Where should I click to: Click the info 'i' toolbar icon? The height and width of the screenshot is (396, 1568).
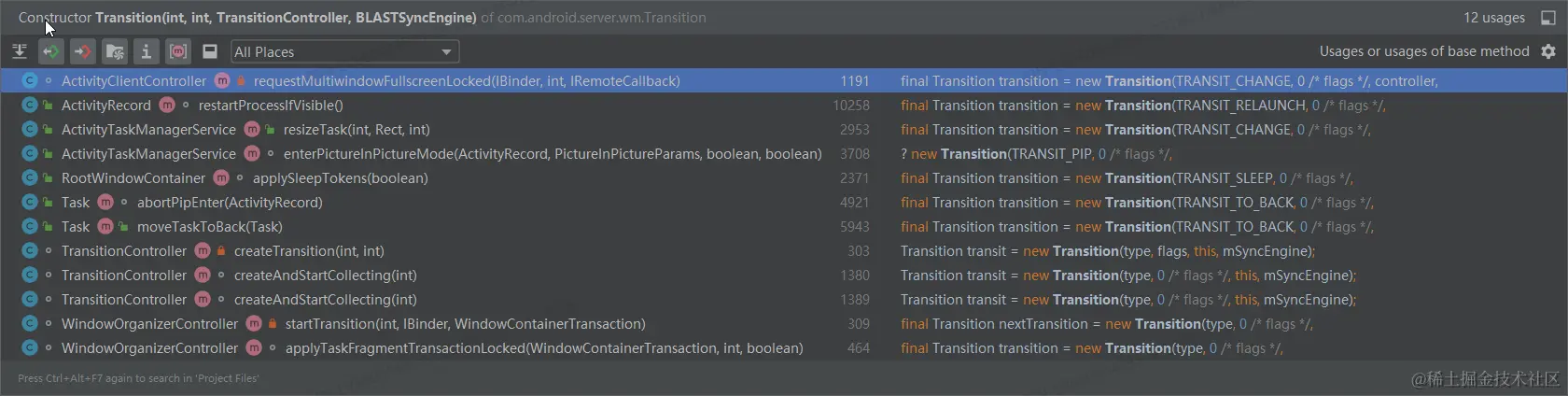[x=147, y=51]
